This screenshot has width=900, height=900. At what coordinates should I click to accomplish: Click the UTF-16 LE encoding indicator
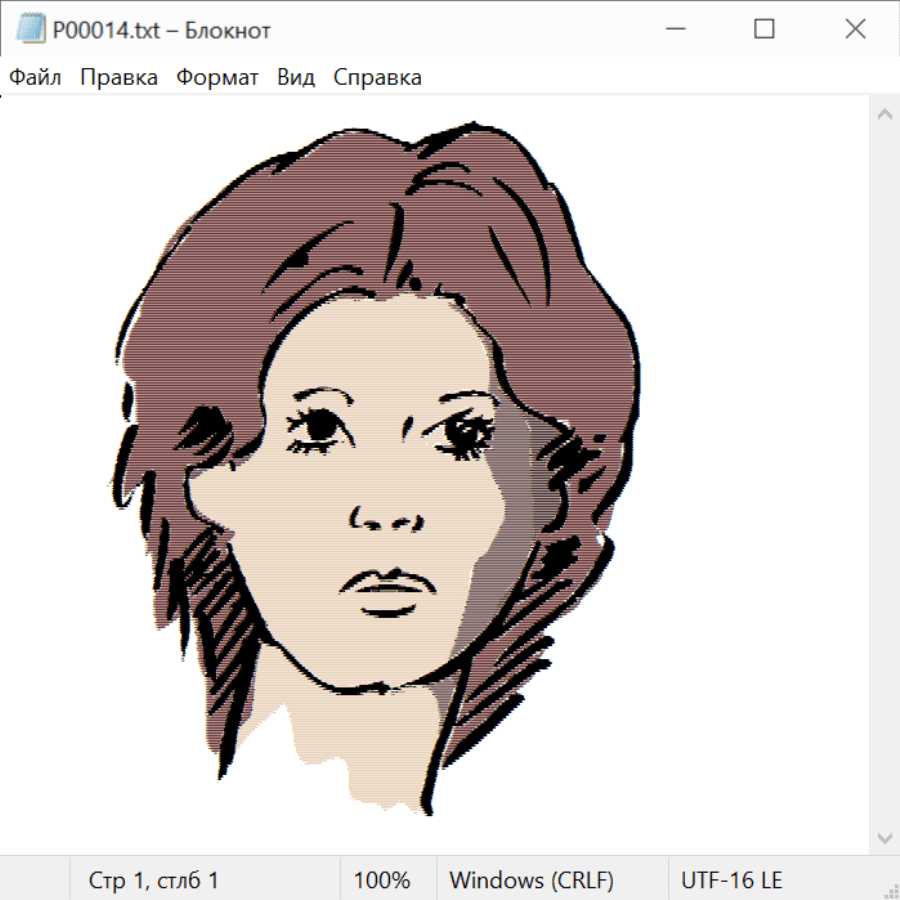(731, 880)
